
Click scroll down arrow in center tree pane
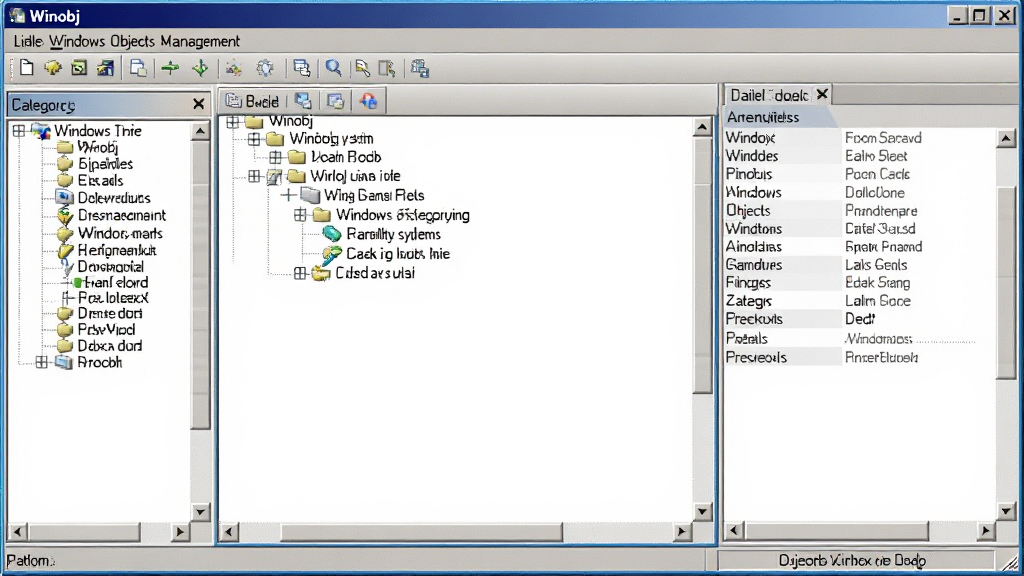click(703, 511)
